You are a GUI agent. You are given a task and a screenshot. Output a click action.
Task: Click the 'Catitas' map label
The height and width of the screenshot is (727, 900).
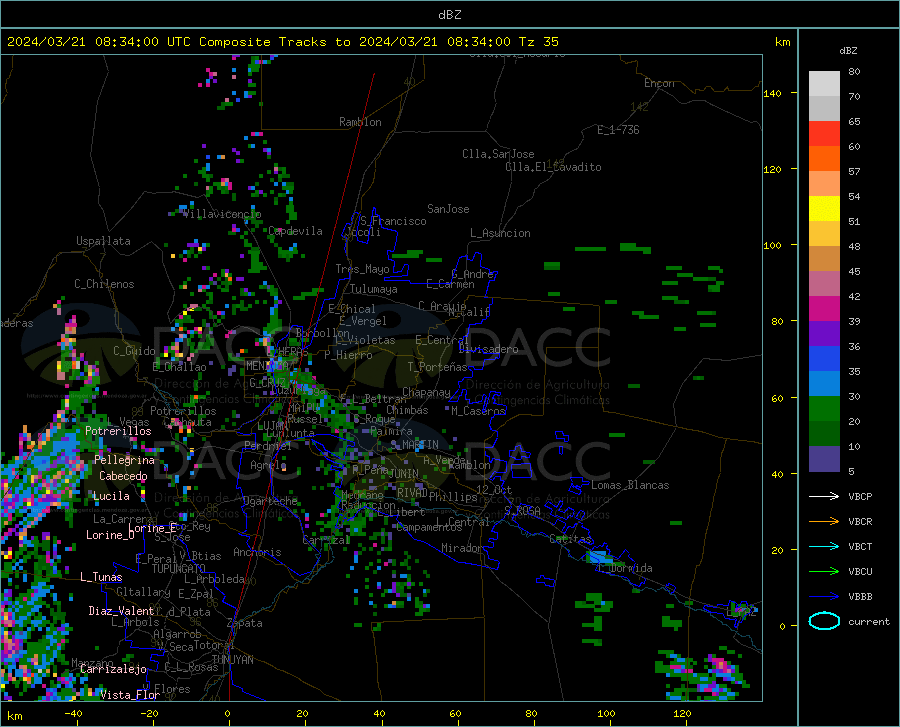pyautogui.click(x=571, y=539)
